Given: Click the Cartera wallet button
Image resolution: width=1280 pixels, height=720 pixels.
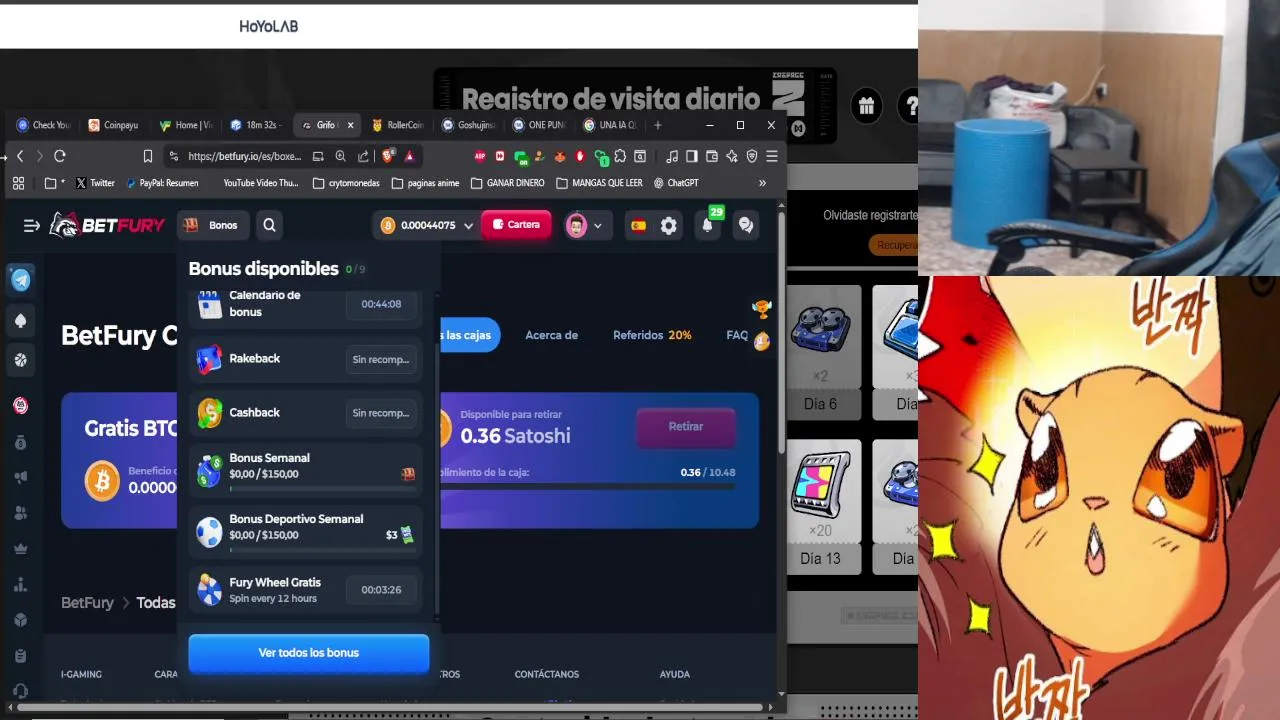Looking at the screenshot, I should pos(516,225).
